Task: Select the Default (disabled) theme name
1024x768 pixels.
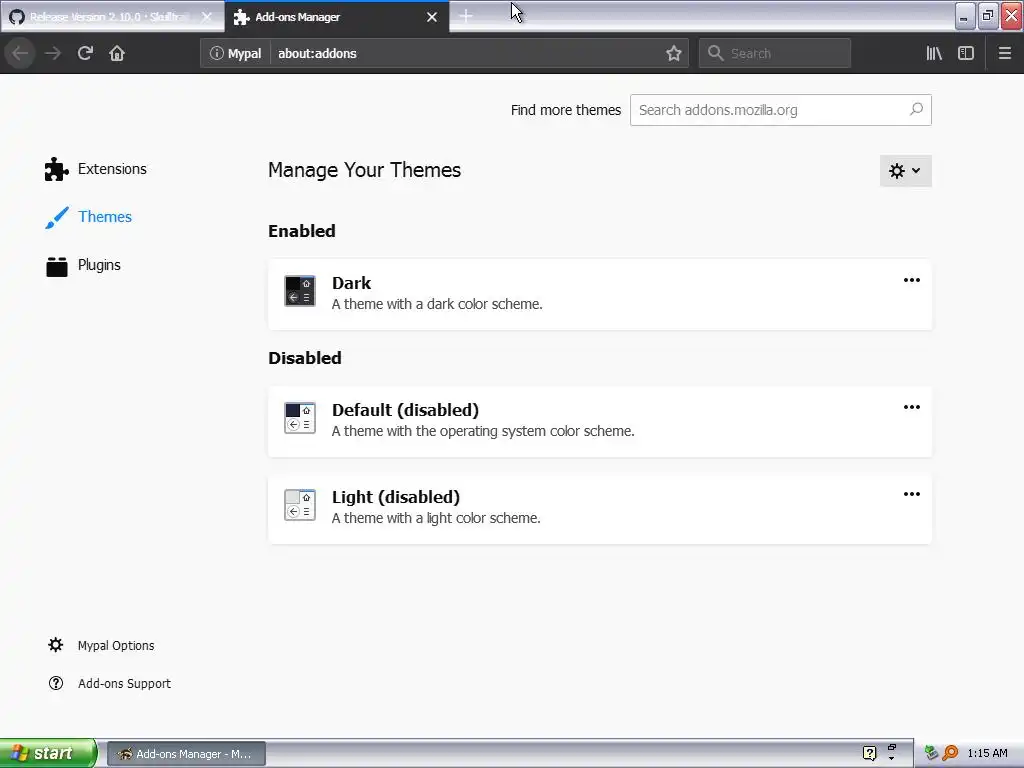Action: click(x=405, y=410)
